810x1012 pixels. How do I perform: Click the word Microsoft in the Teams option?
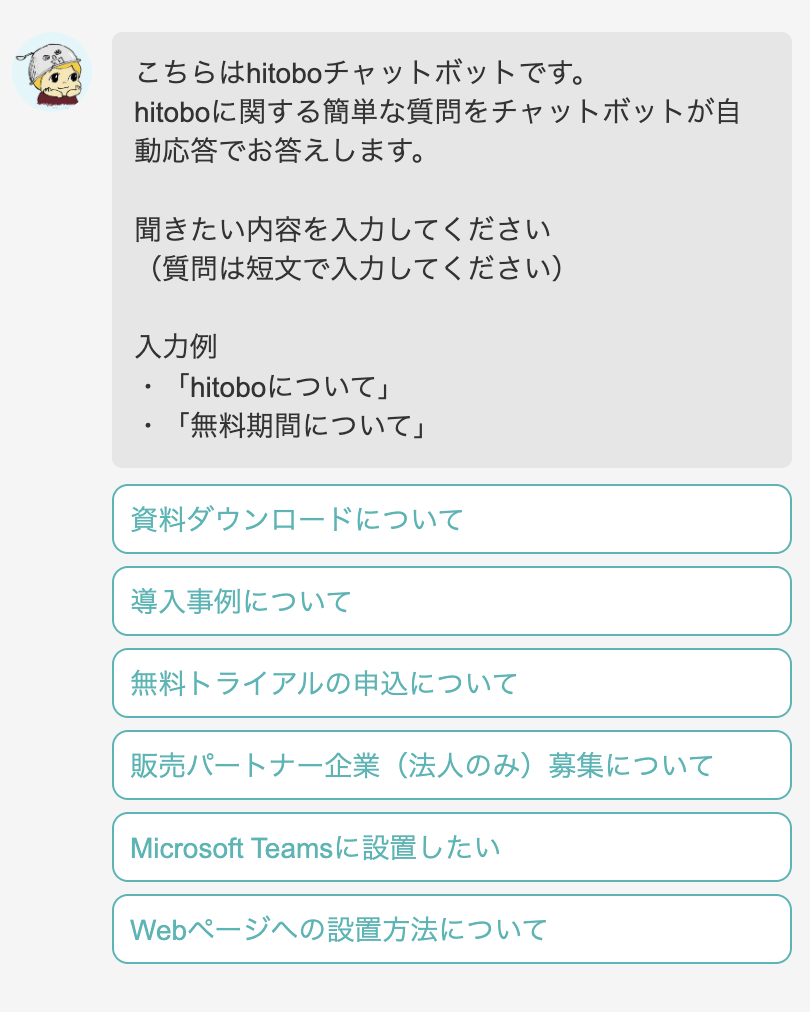tap(187, 848)
